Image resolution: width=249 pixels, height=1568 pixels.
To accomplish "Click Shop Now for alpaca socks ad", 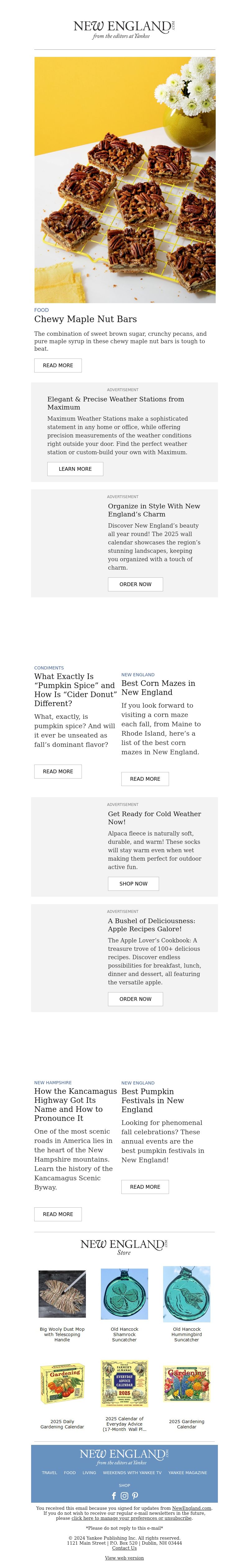I will tap(133, 883).
